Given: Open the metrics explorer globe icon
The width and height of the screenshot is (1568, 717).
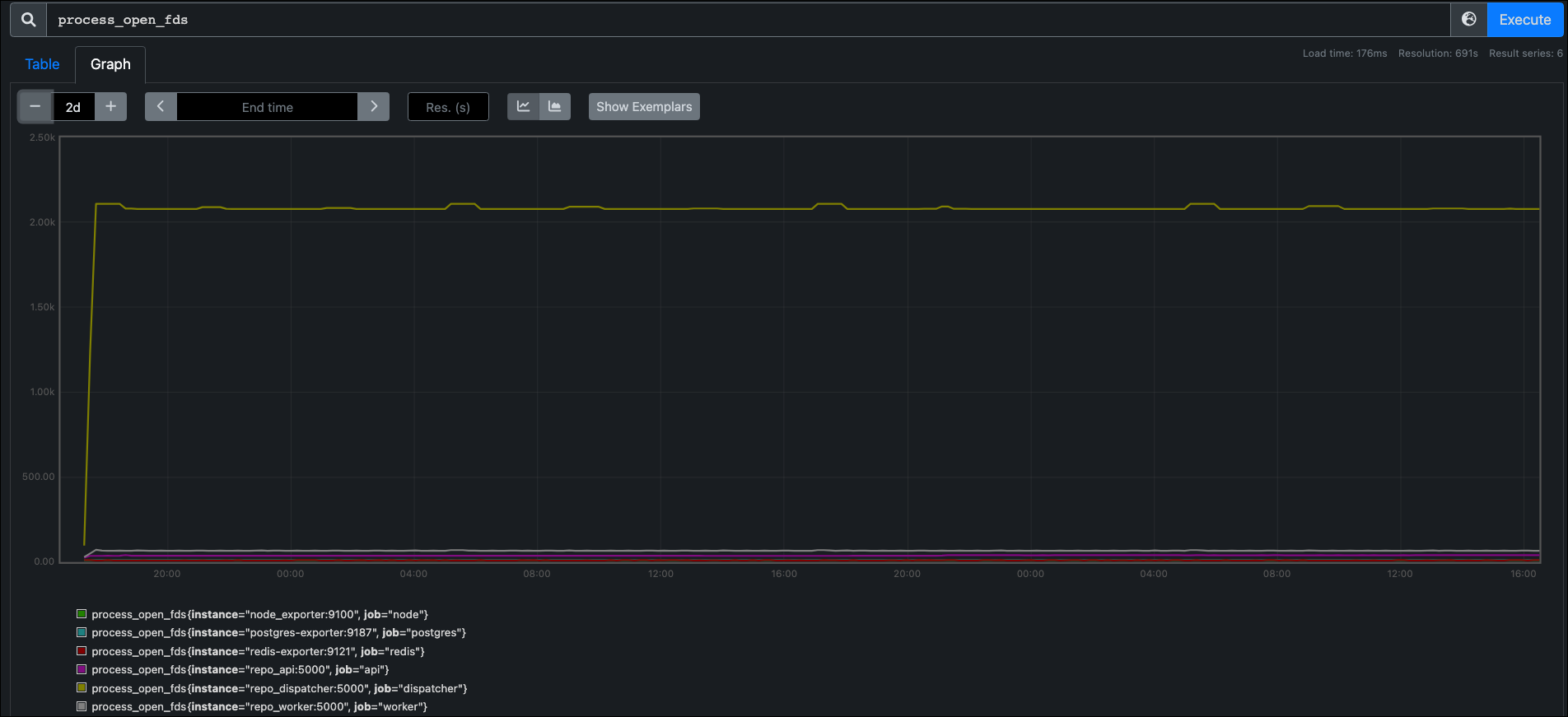Looking at the screenshot, I should coord(1469,20).
